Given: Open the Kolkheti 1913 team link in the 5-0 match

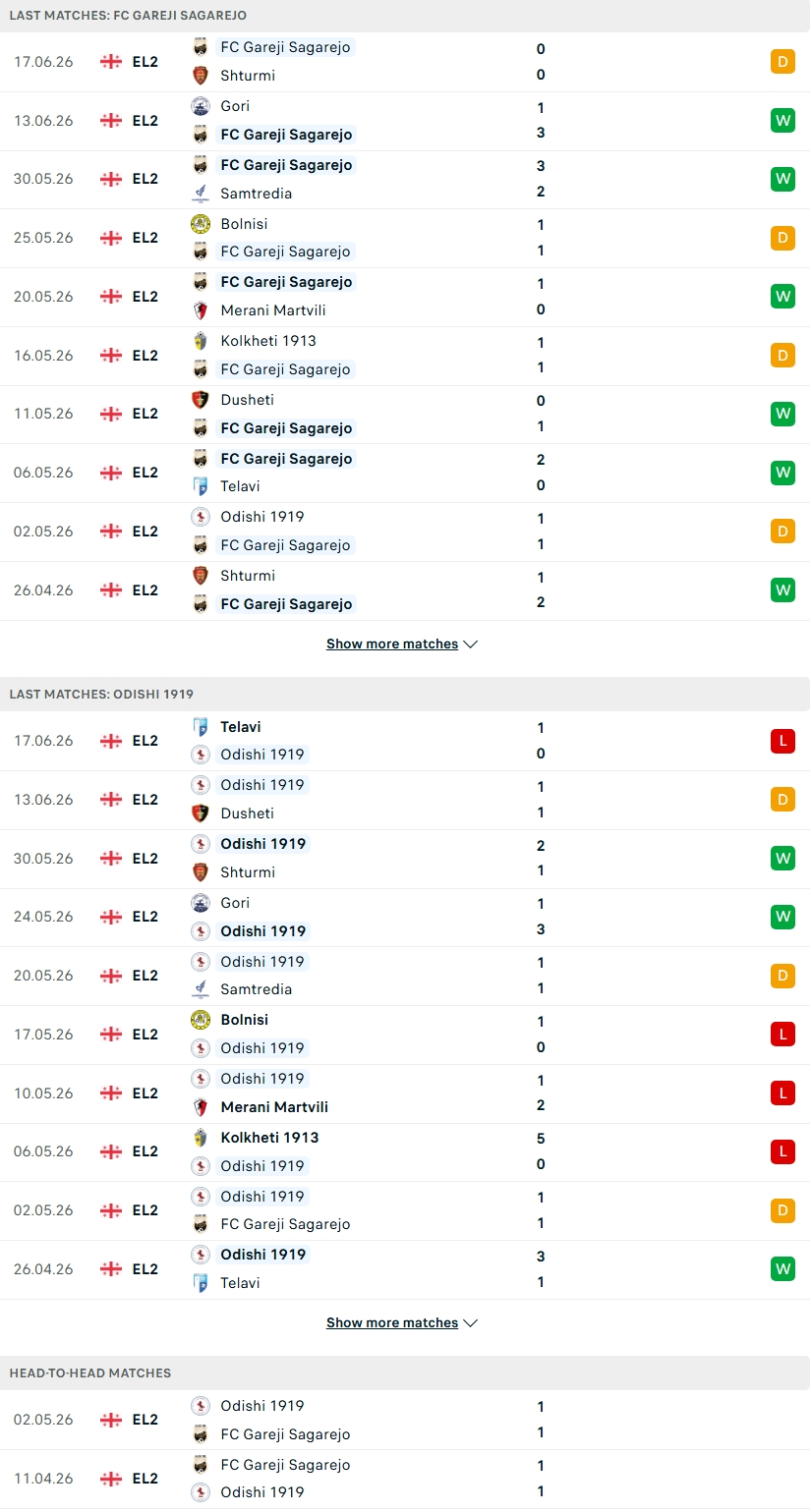Looking at the screenshot, I should point(269,1138).
